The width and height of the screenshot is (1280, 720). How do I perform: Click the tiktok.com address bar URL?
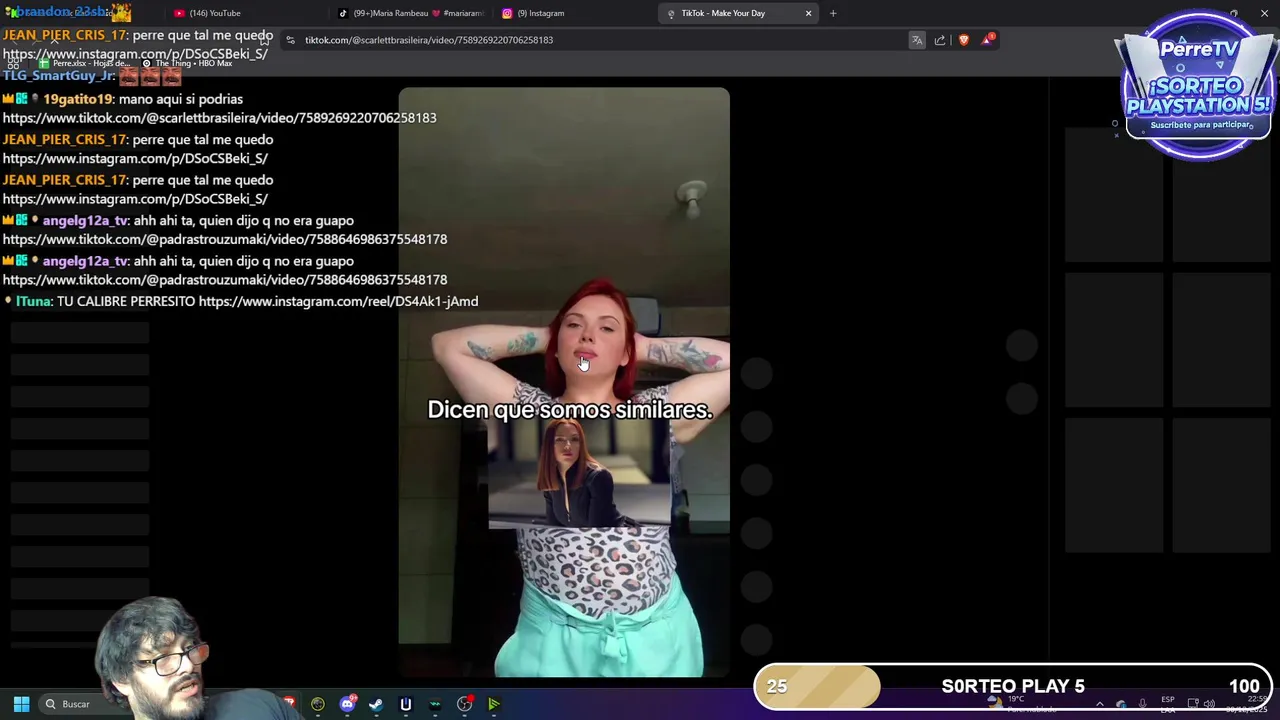pos(429,40)
